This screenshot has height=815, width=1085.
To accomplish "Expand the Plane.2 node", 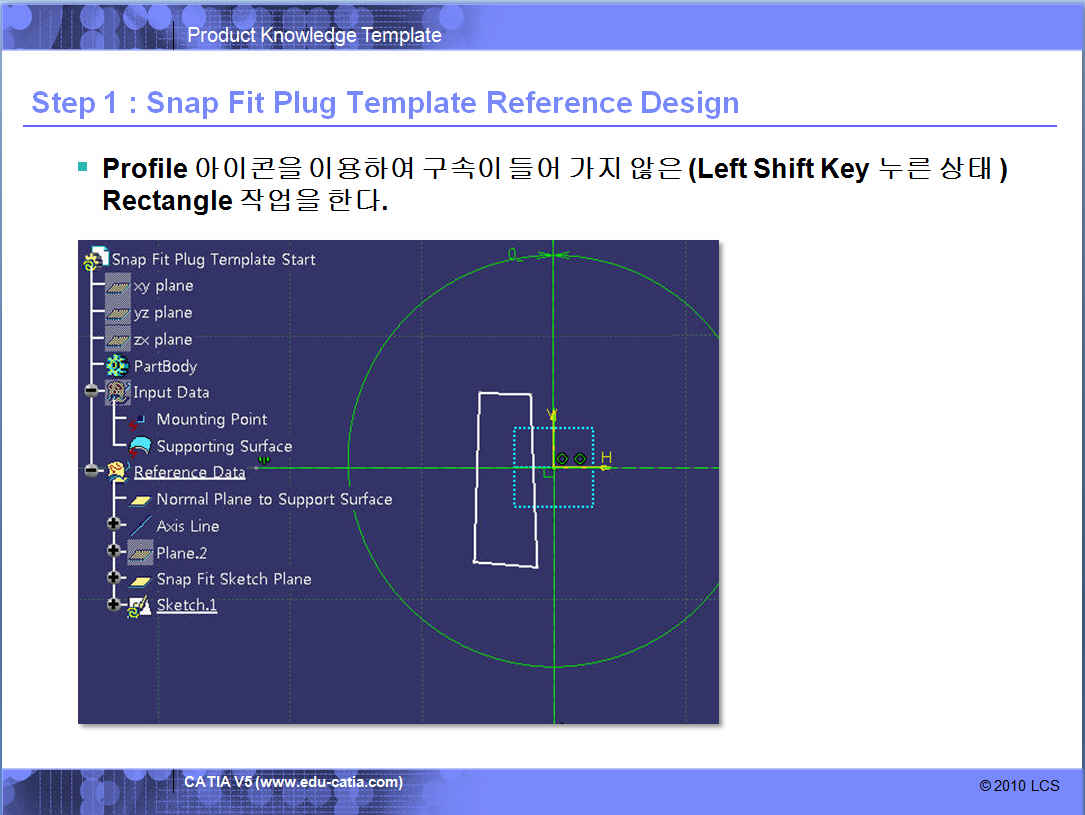I will 115,552.
